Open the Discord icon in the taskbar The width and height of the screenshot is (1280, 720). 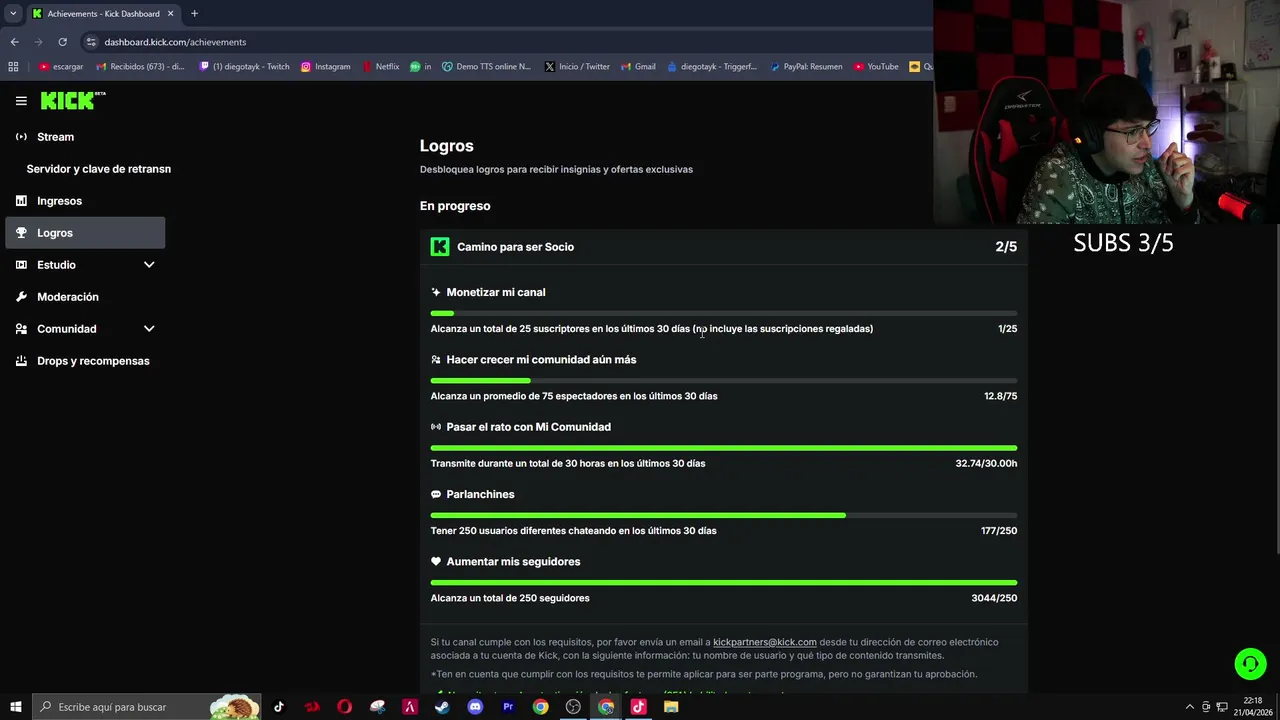click(475, 707)
